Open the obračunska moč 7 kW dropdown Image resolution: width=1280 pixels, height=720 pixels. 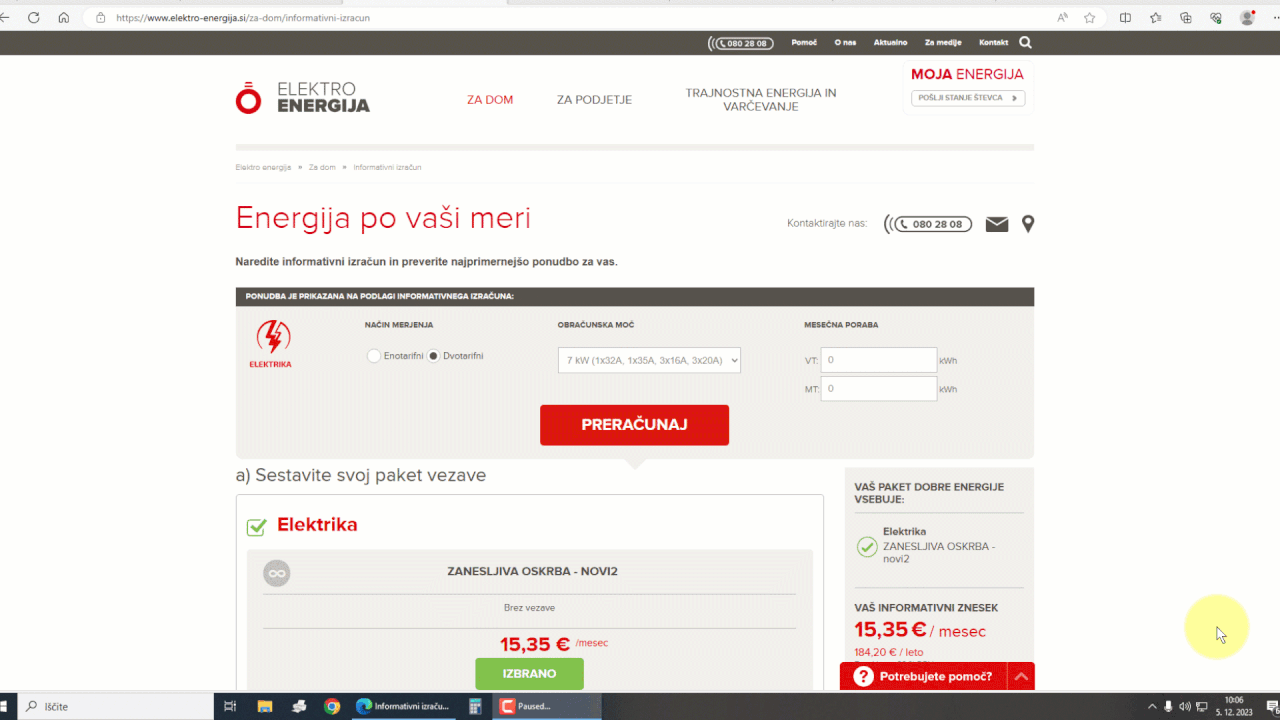click(x=649, y=360)
